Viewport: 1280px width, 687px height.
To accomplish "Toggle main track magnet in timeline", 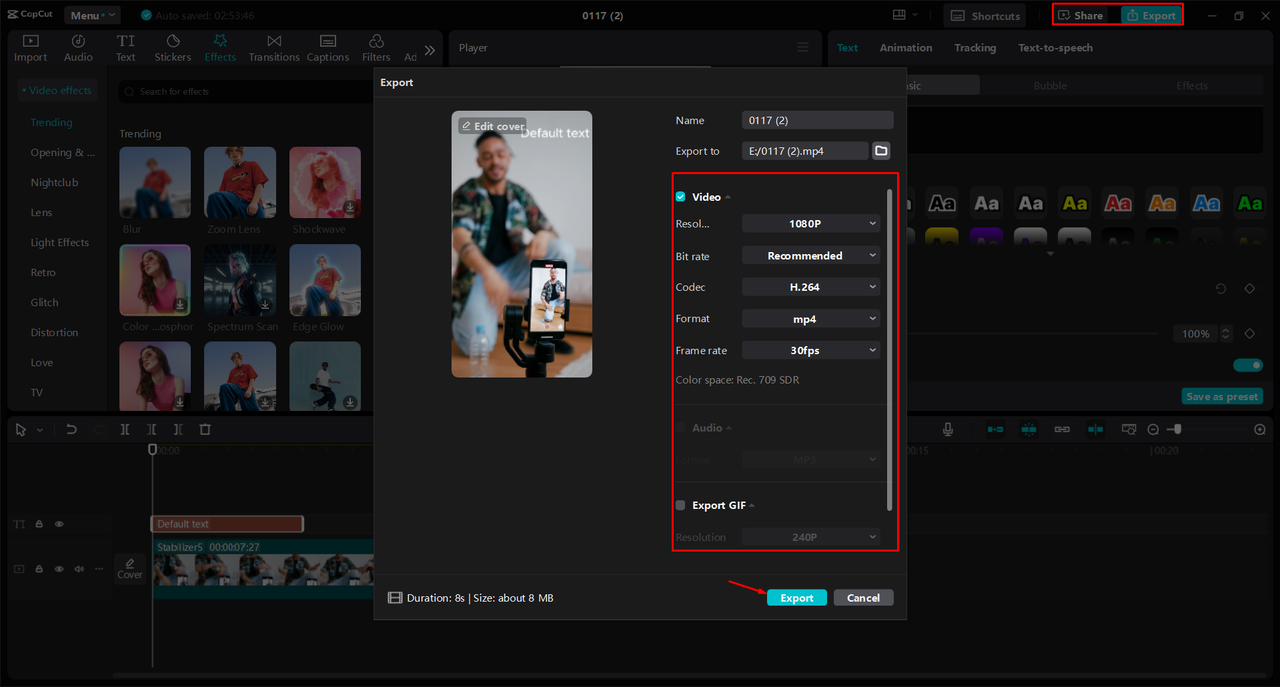I will (x=995, y=429).
